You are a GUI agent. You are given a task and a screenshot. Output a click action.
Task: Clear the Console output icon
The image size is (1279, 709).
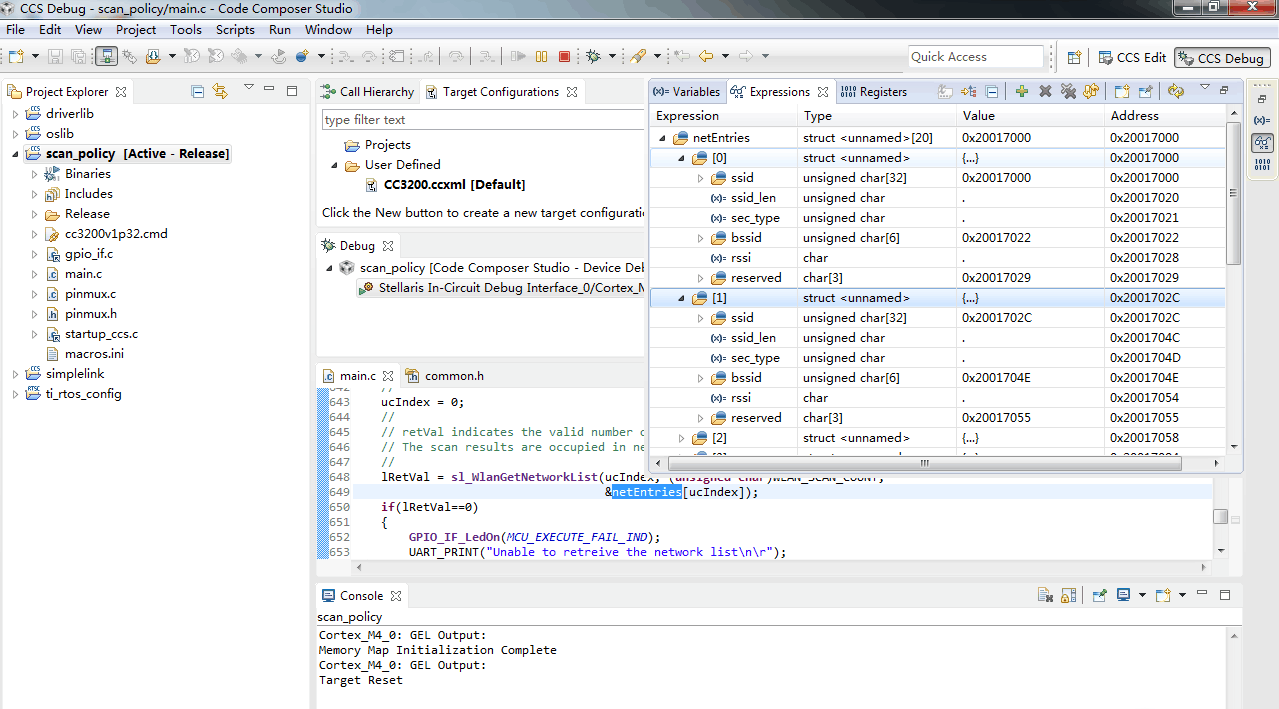point(1044,595)
